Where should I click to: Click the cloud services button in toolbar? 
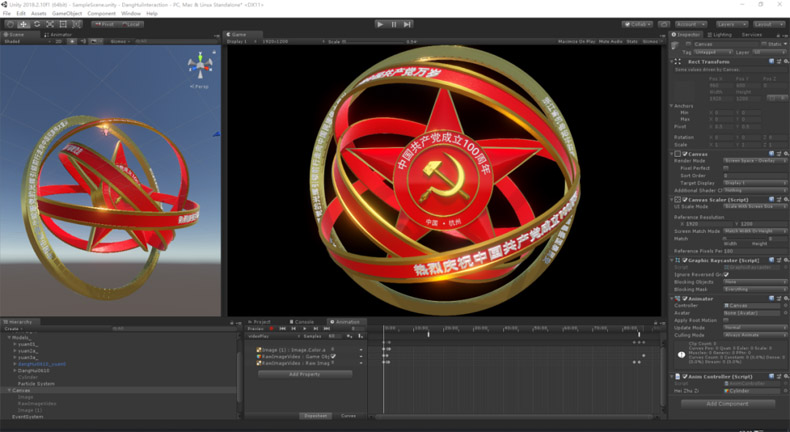coord(664,24)
